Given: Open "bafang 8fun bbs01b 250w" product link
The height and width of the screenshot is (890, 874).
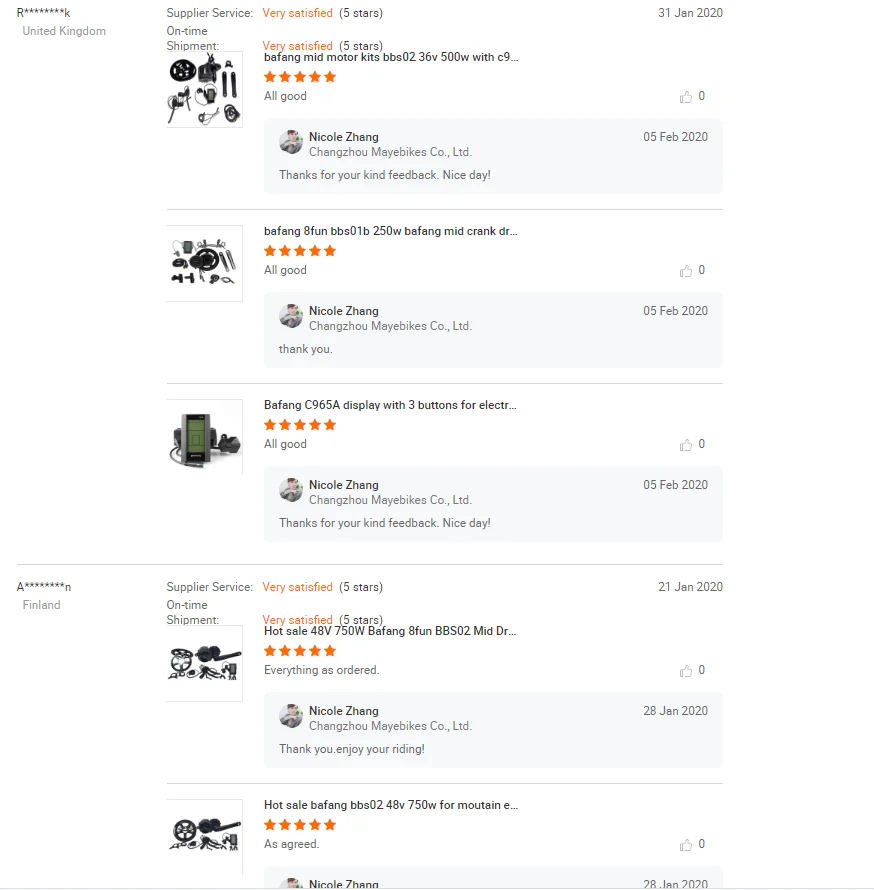Looking at the screenshot, I should tap(391, 231).
